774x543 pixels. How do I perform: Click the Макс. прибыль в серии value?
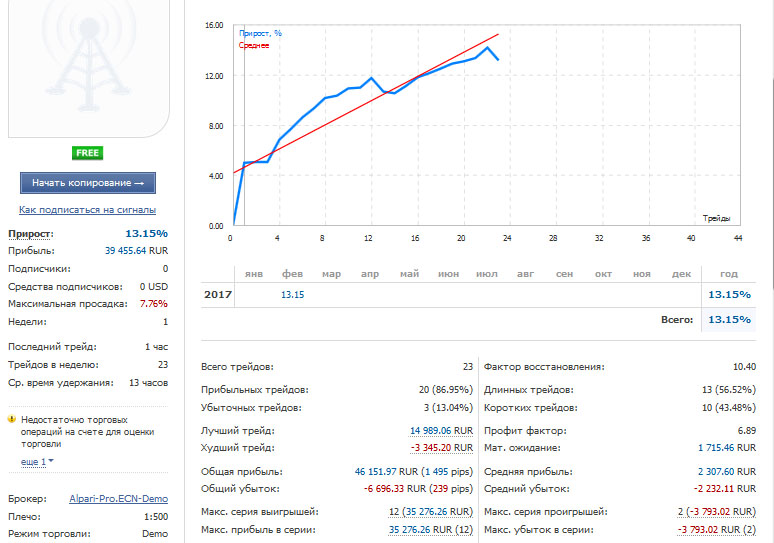tap(431, 530)
